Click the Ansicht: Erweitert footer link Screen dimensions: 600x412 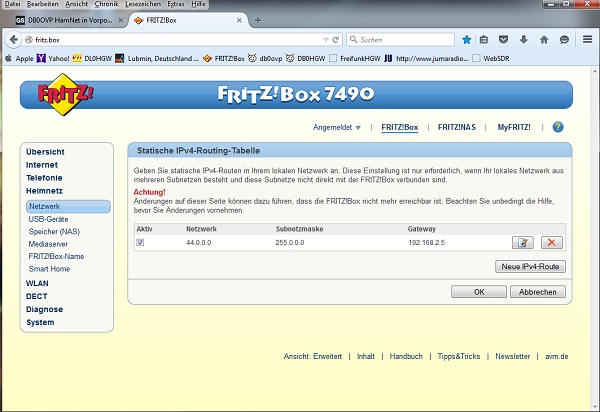click(313, 357)
